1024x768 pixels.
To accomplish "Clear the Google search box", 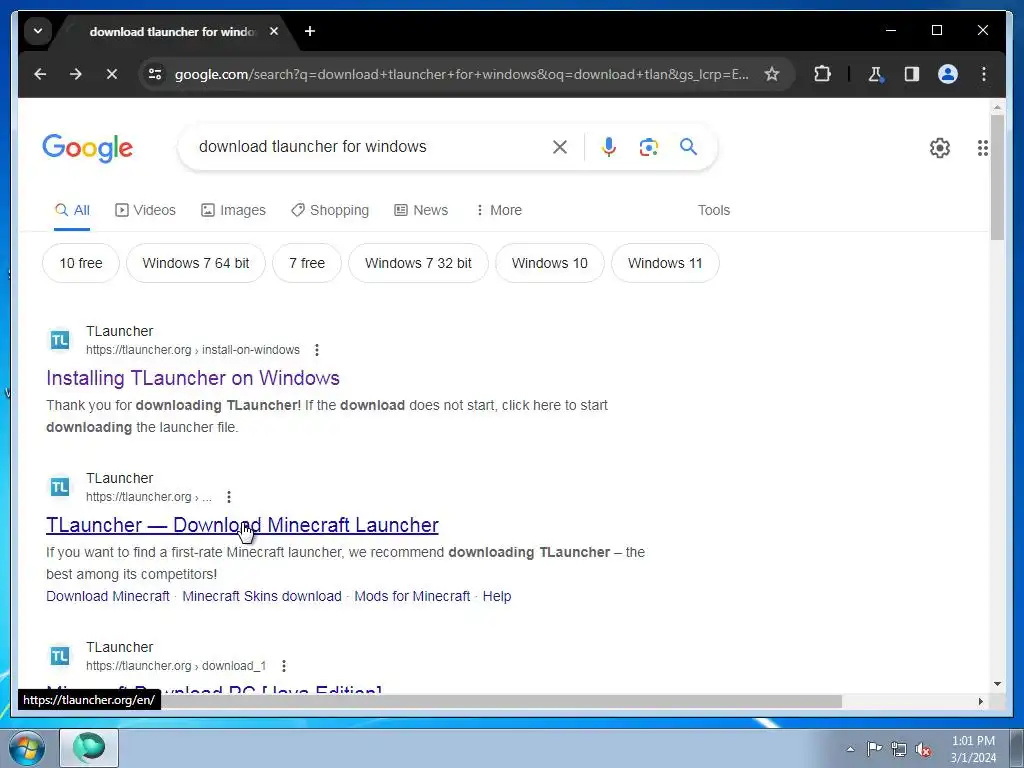I will (560, 147).
